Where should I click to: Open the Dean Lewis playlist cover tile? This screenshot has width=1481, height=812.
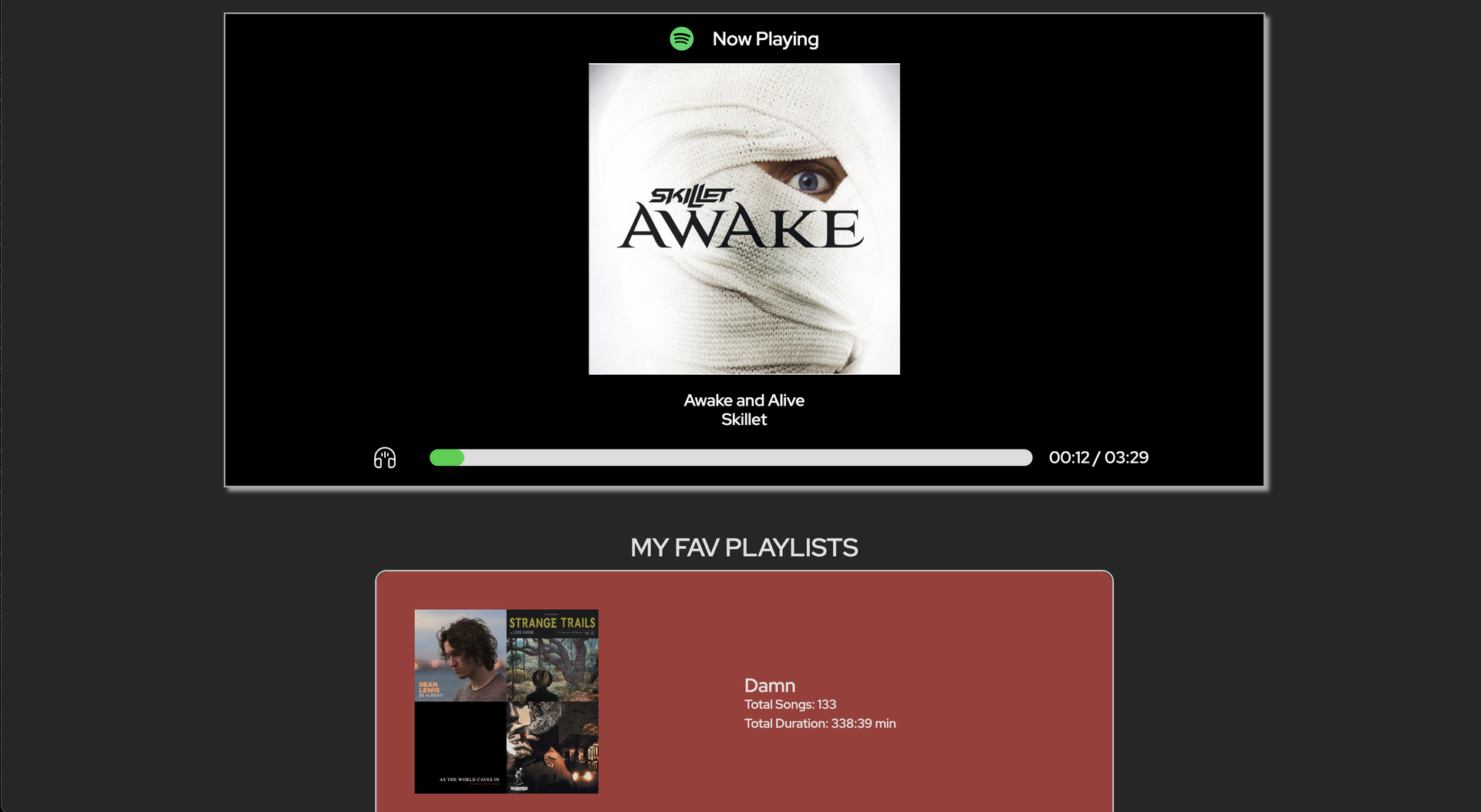pos(460,655)
